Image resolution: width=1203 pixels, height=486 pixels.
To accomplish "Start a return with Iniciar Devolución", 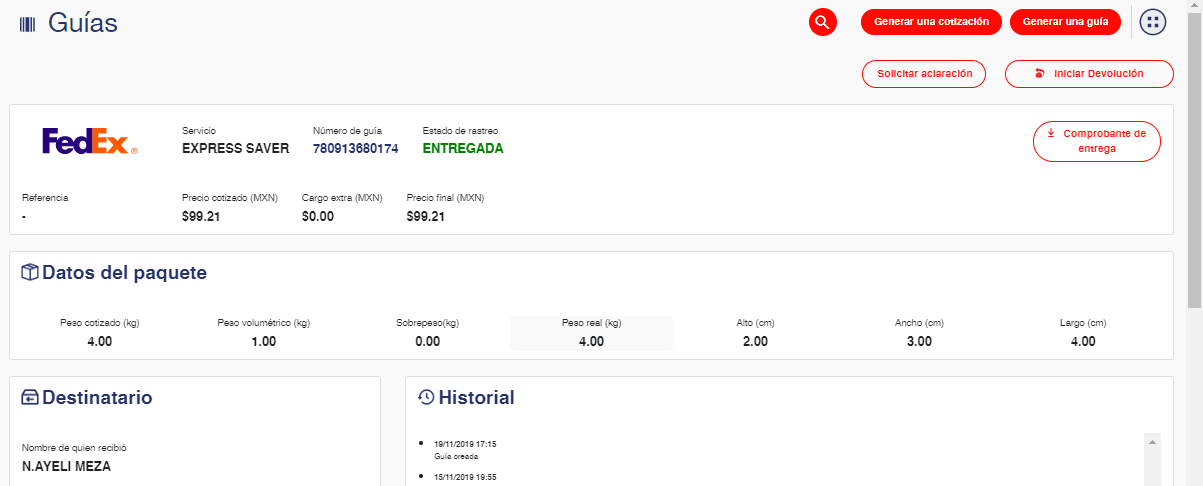I will pyautogui.click(x=1088, y=74).
